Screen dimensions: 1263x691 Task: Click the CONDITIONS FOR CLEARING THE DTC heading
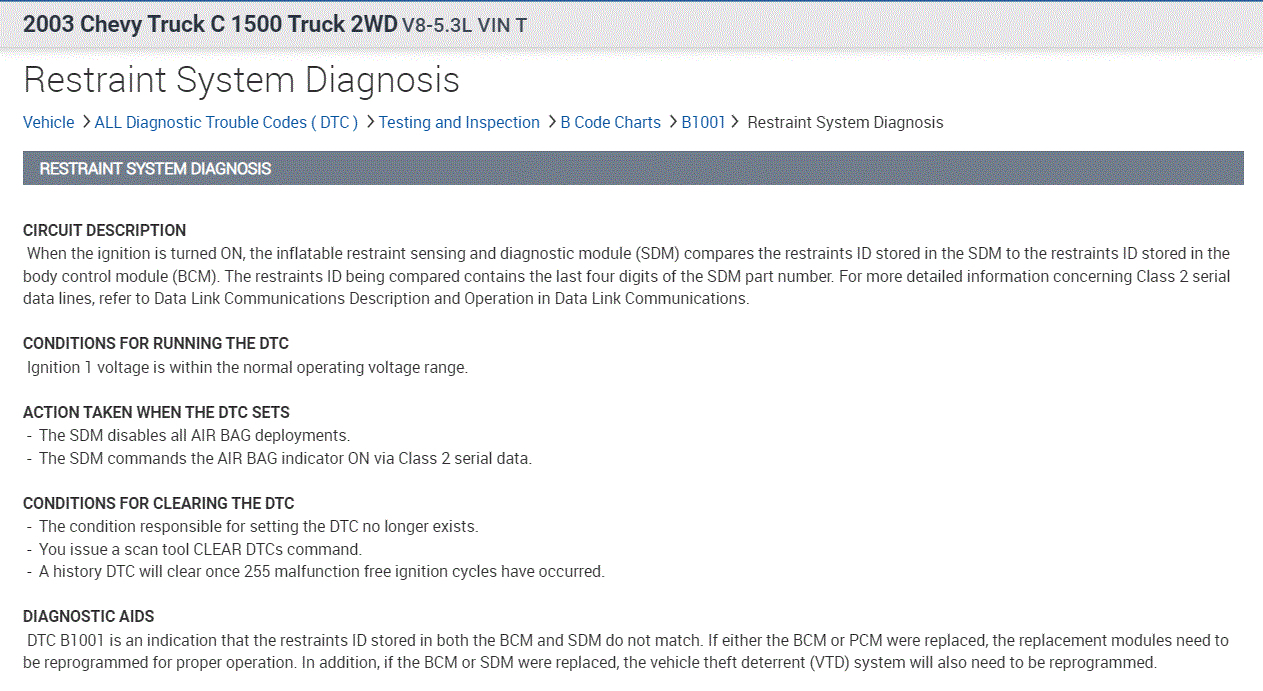click(x=158, y=503)
